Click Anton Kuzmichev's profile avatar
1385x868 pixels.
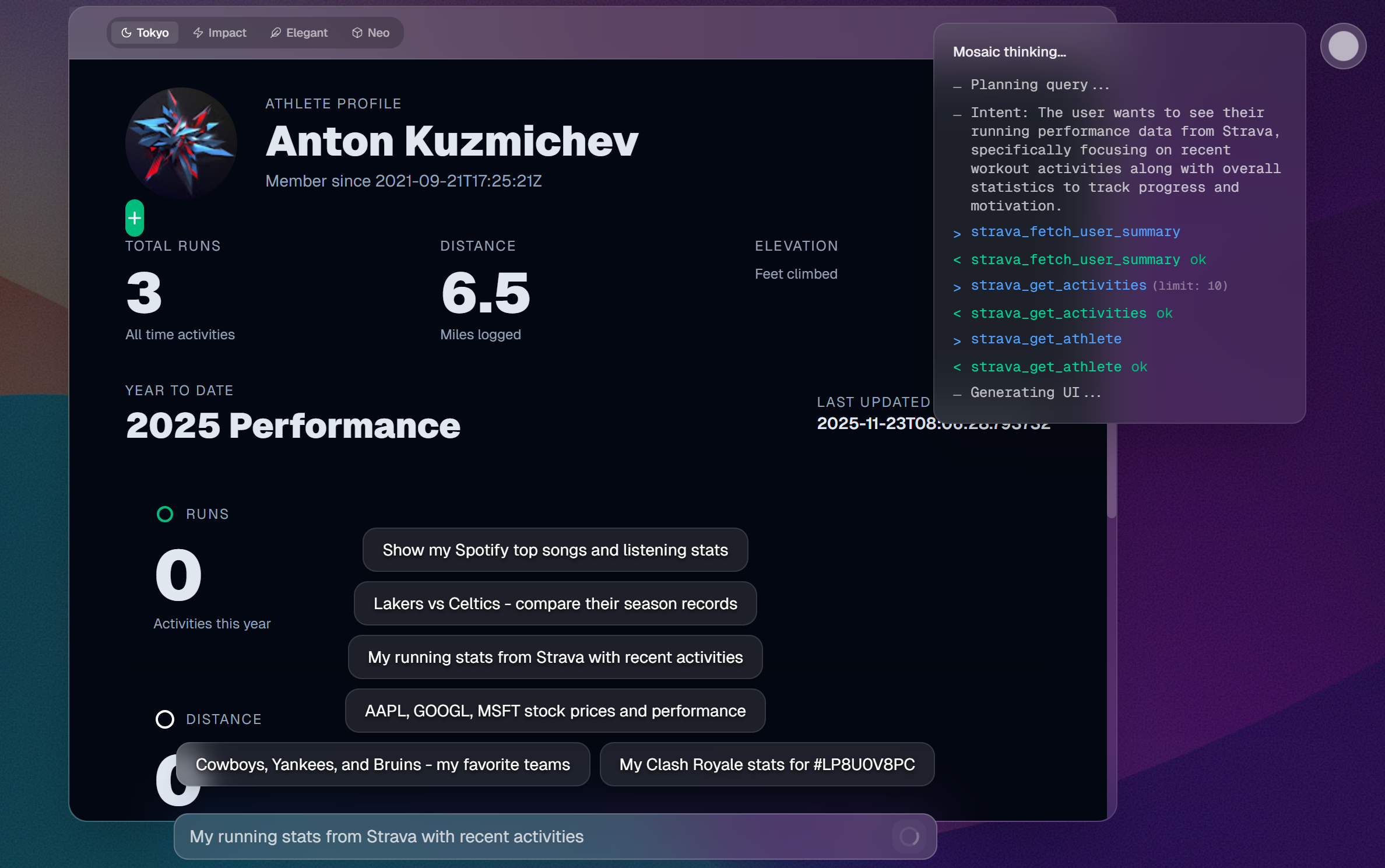(181, 143)
